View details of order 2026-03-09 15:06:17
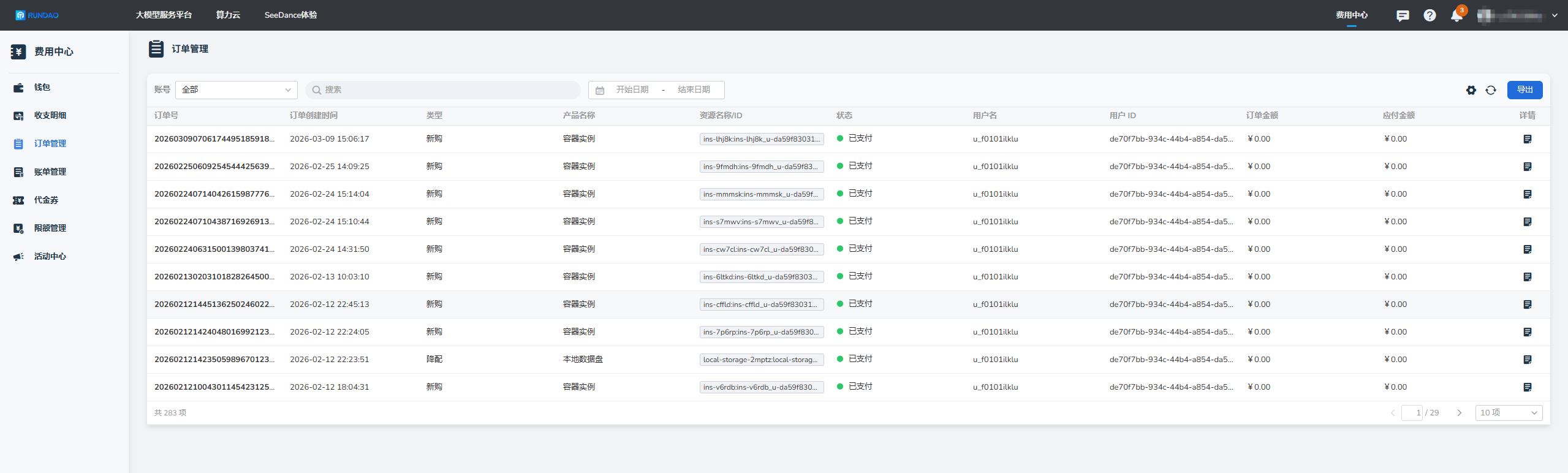The height and width of the screenshot is (473, 1568). coord(1527,139)
